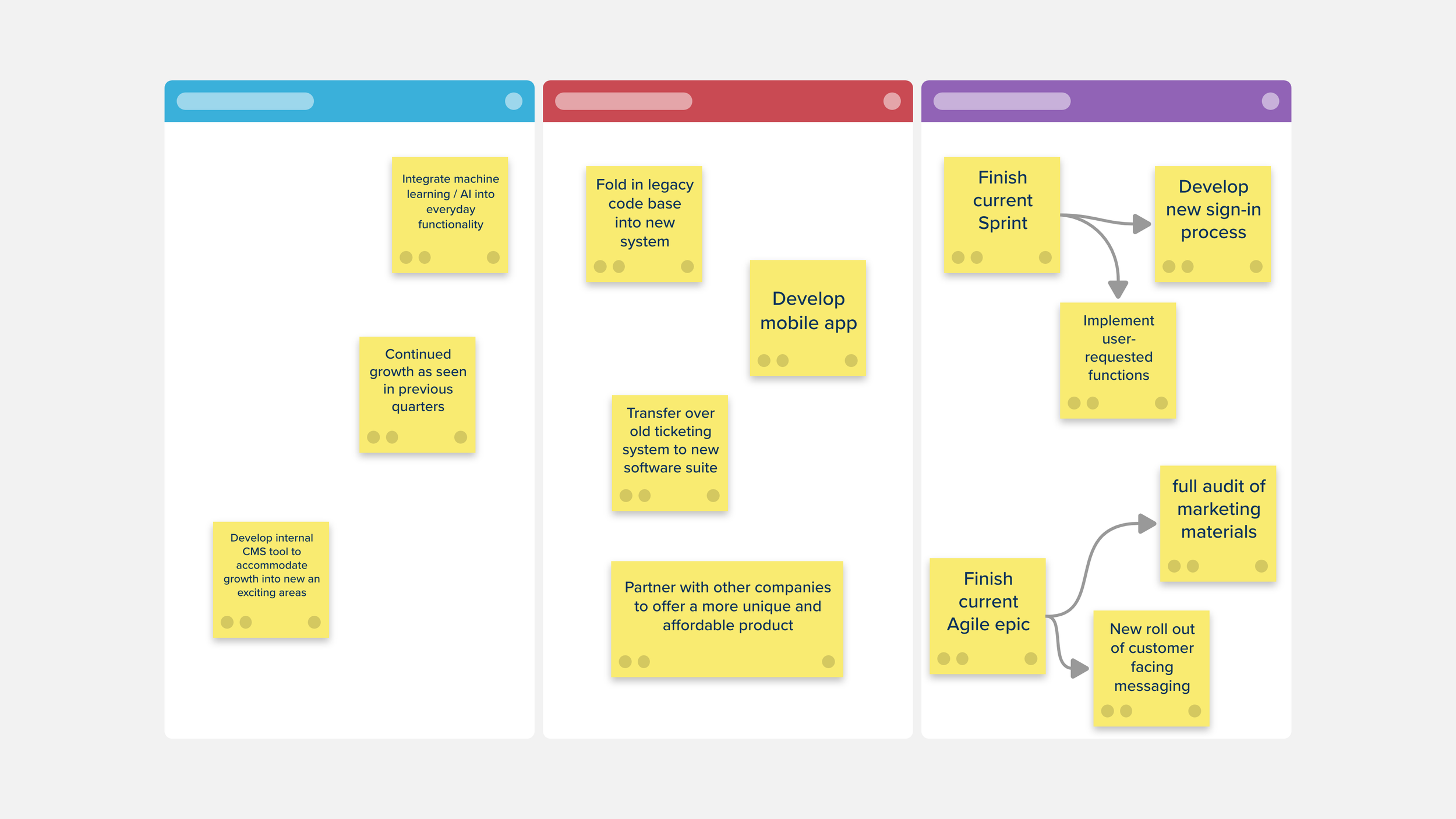Click arrowhead pointing to 'Develop new sign-in process'
Image resolution: width=1456 pixels, height=819 pixels.
coord(1142,224)
